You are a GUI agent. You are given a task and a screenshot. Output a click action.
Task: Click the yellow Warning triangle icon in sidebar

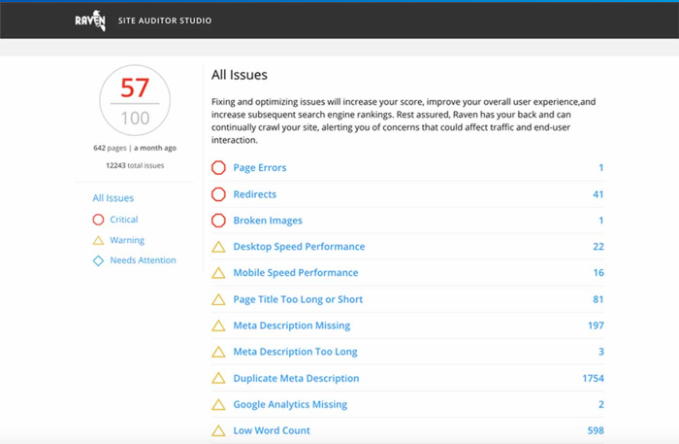pyautogui.click(x=98, y=240)
